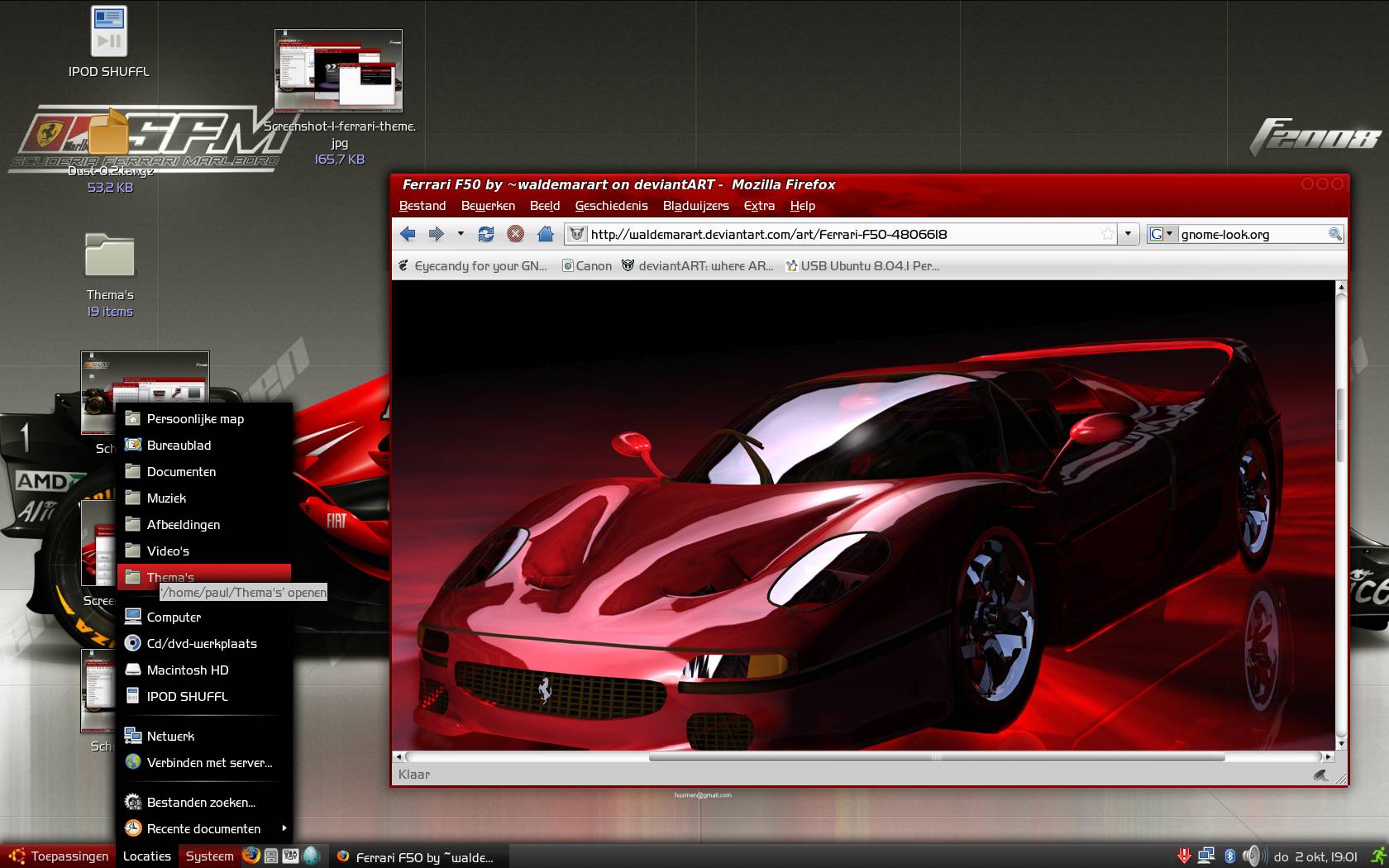Open the Help menu in Firefox

tap(802, 206)
